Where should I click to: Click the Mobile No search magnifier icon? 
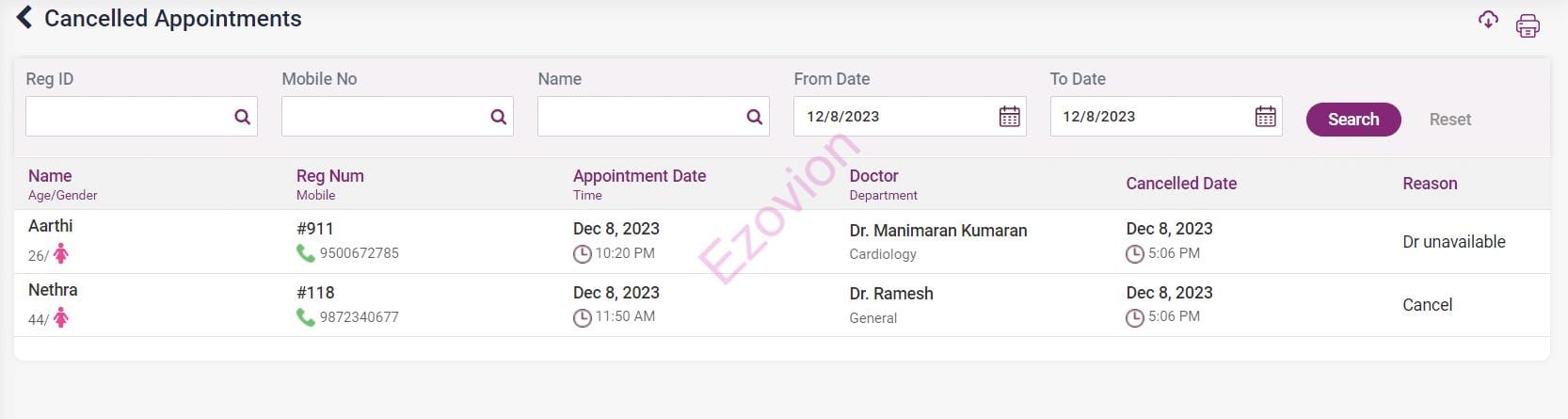pyautogui.click(x=498, y=117)
